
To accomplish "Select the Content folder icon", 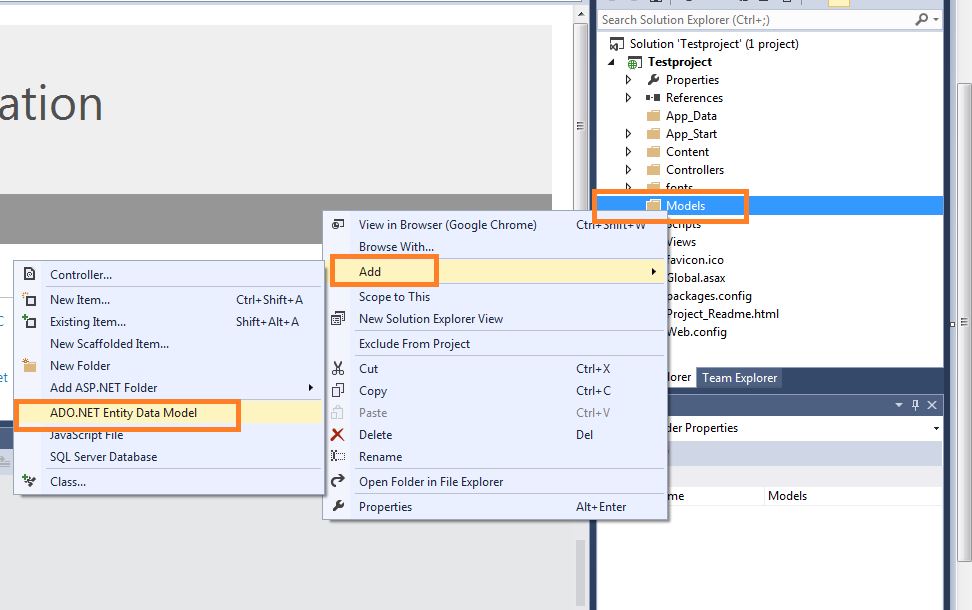I will (653, 152).
